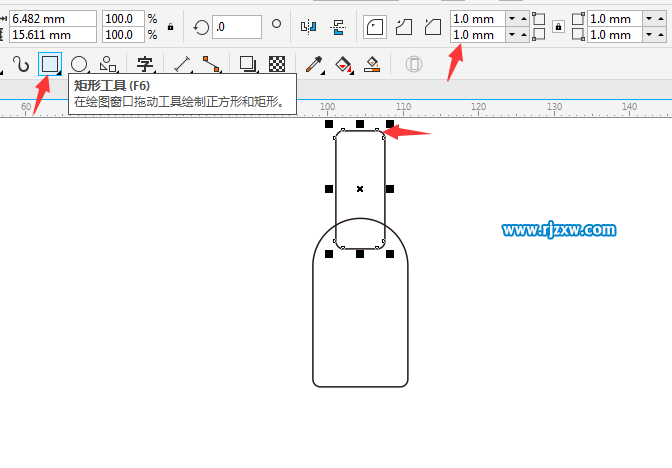
Task: Select the Rectangle tool in the toolbox
Action: (50, 64)
